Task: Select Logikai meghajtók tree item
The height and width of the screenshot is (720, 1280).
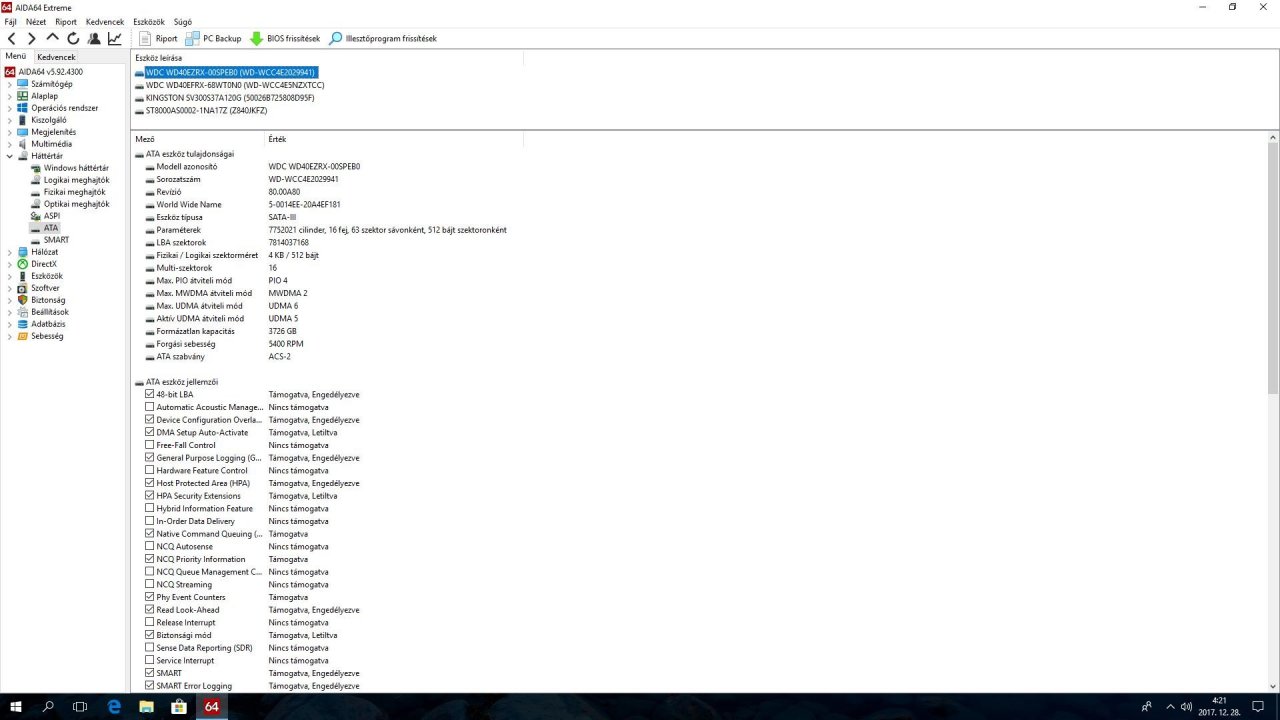Action: coord(76,180)
